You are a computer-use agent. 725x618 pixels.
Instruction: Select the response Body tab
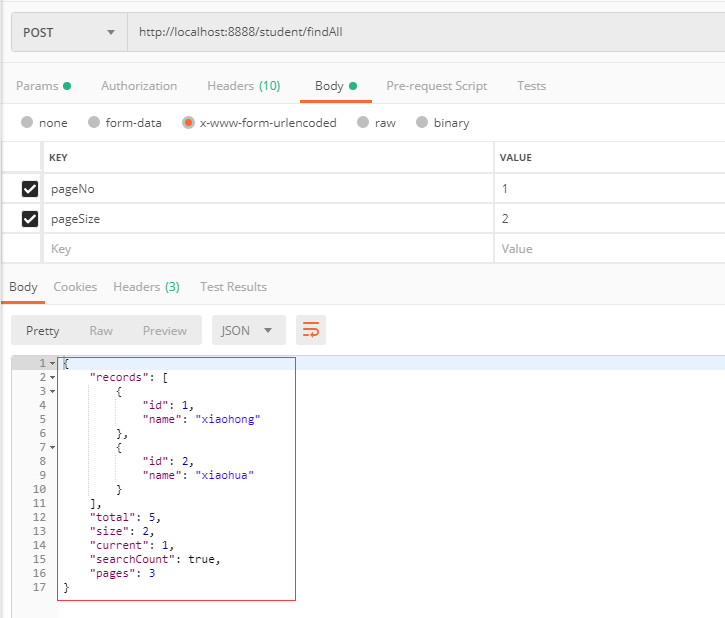tap(23, 287)
